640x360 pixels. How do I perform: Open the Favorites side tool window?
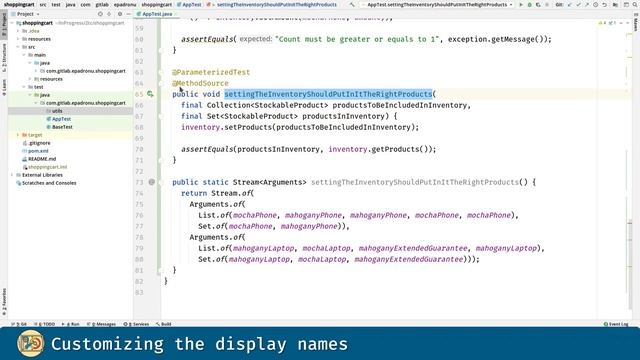click(x=4, y=302)
